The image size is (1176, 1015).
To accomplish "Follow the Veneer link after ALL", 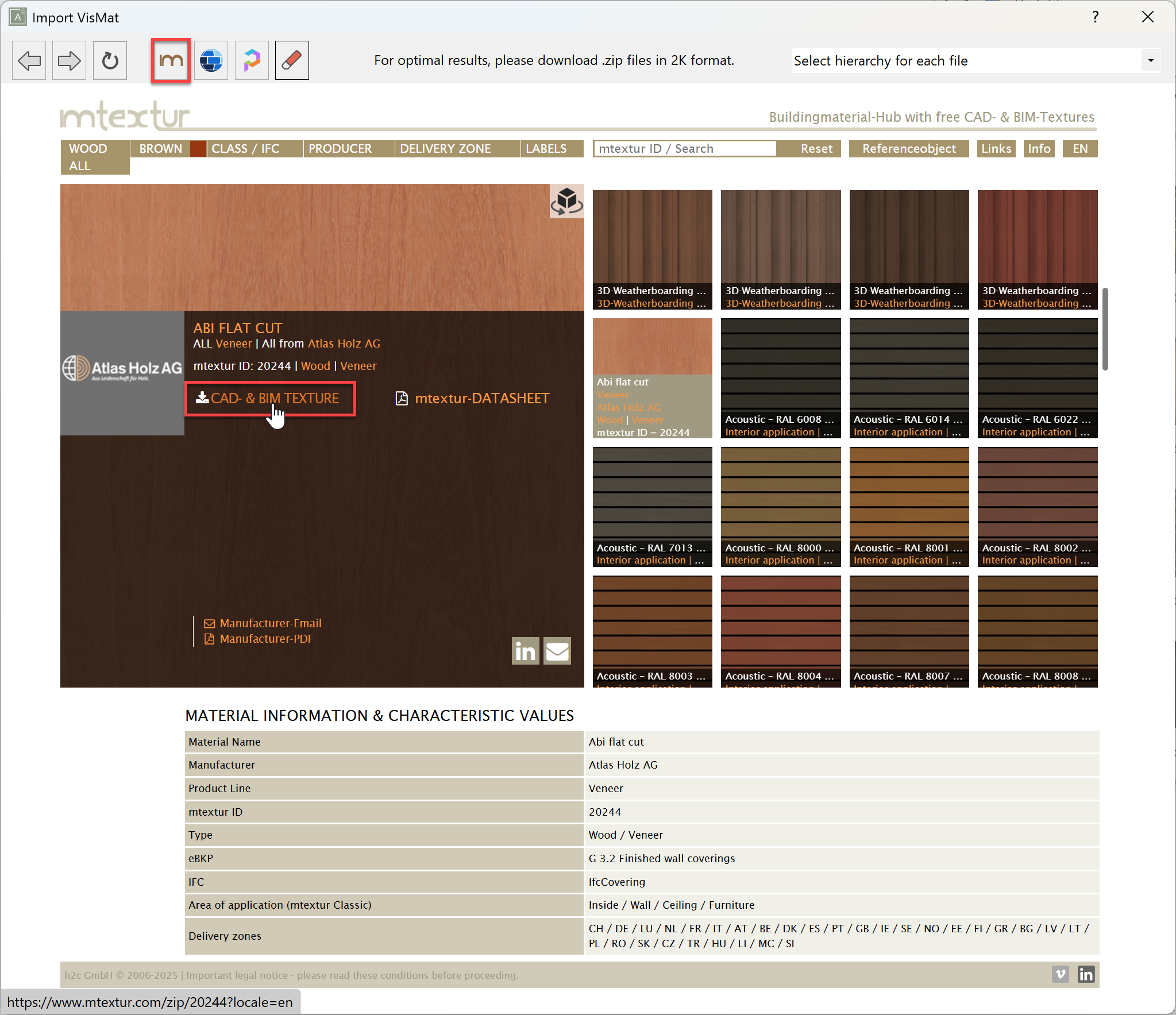I will click(234, 344).
